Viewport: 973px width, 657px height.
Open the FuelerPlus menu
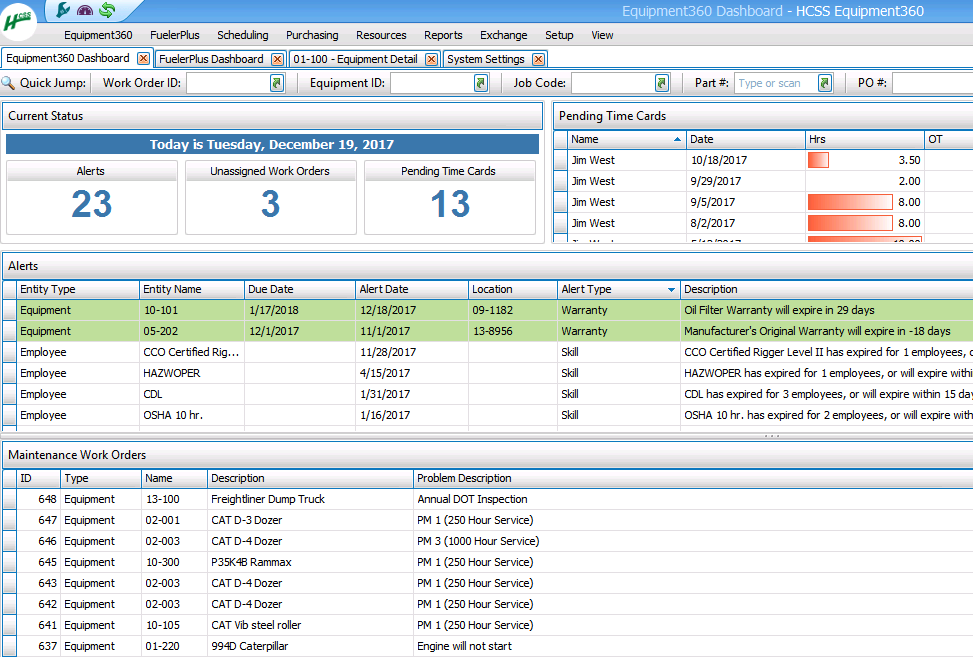pyautogui.click(x=174, y=35)
